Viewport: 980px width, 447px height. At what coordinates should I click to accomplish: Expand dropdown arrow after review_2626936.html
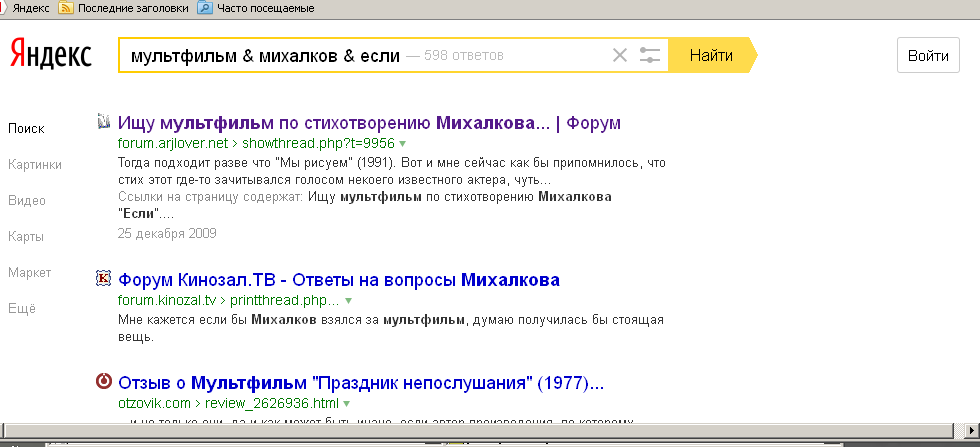[x=347, y=404]
